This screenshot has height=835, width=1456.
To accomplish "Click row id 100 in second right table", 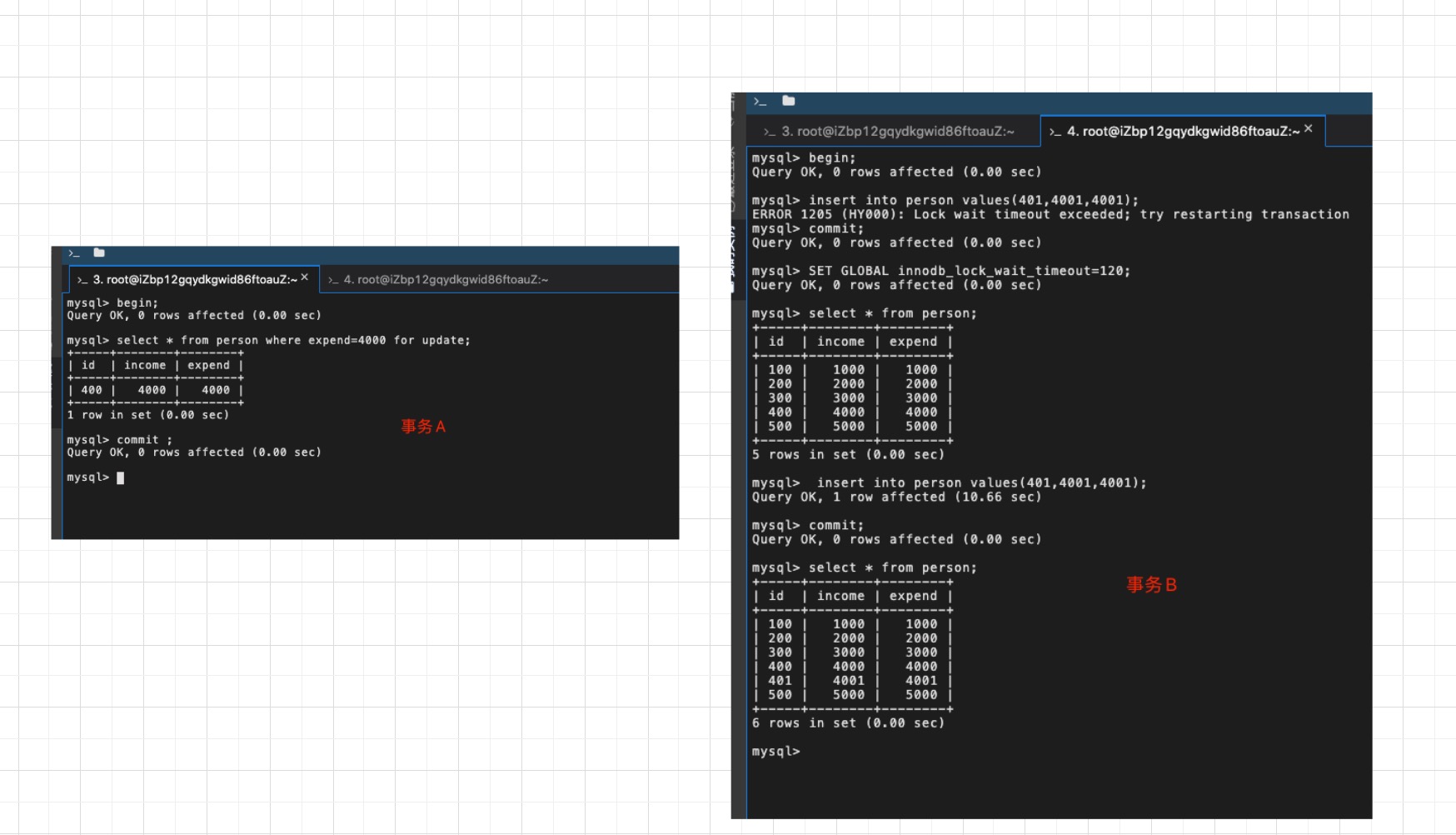I will 853,624.
